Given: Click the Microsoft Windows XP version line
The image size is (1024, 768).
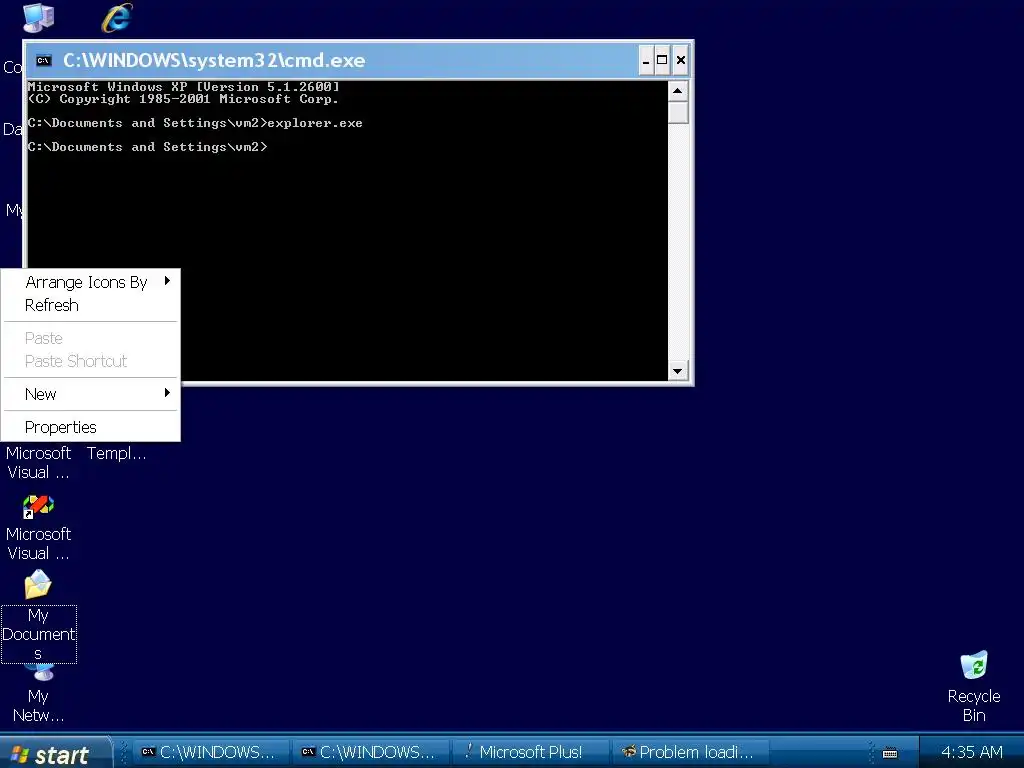Looking at the screenshot, I should (184, 87).
